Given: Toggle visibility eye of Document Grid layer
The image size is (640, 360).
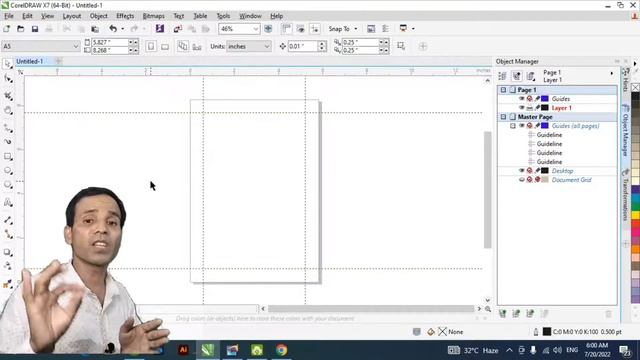Looking at the screenshot, I should click(521, 180).
